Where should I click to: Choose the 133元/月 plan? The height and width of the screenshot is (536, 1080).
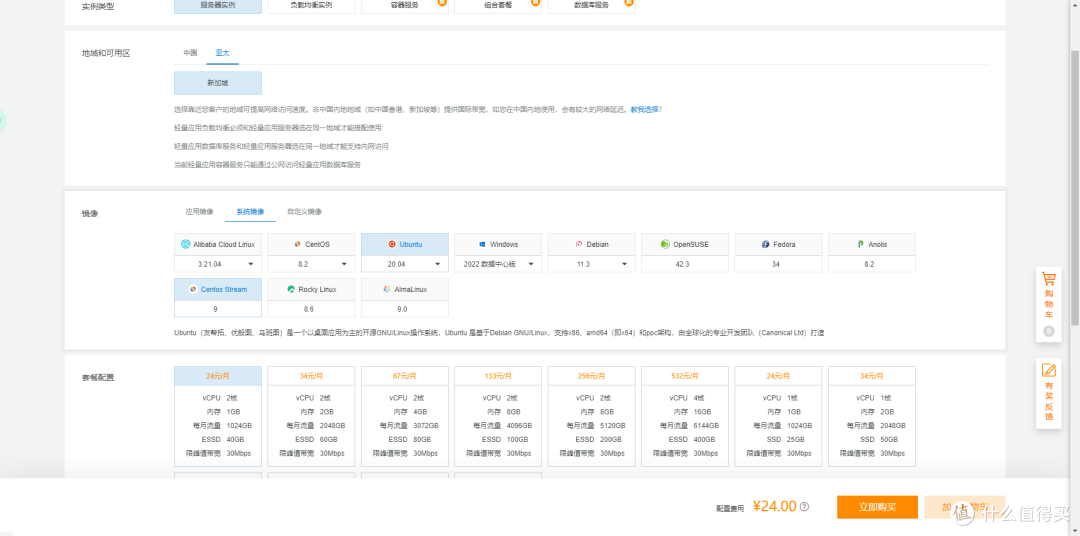(x=498, y=416)
